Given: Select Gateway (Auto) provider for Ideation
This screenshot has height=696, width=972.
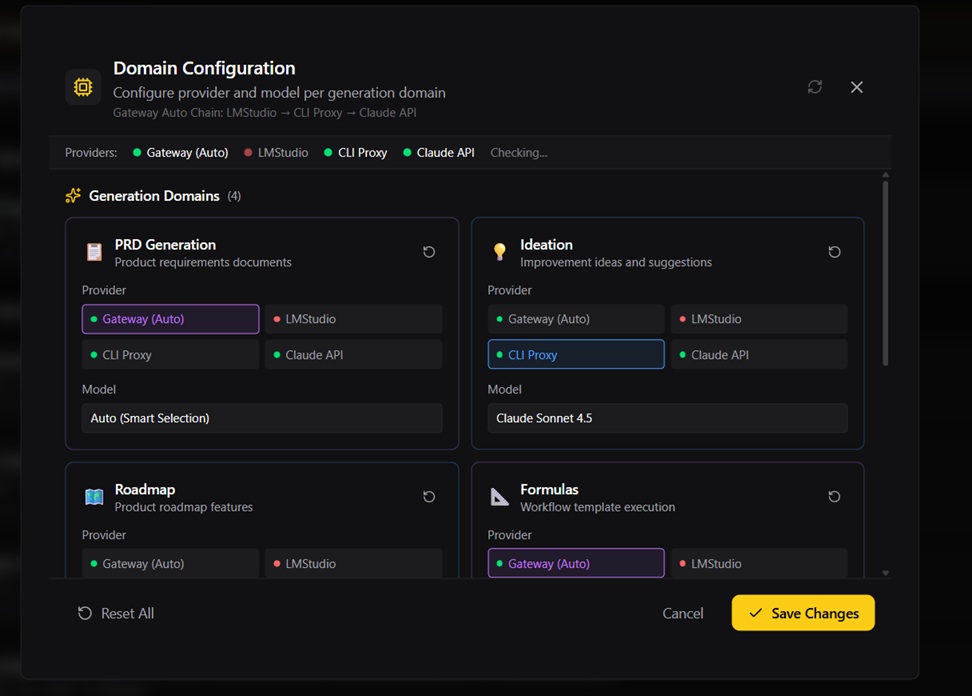Looking at the screenshot, I should [576, 319].
